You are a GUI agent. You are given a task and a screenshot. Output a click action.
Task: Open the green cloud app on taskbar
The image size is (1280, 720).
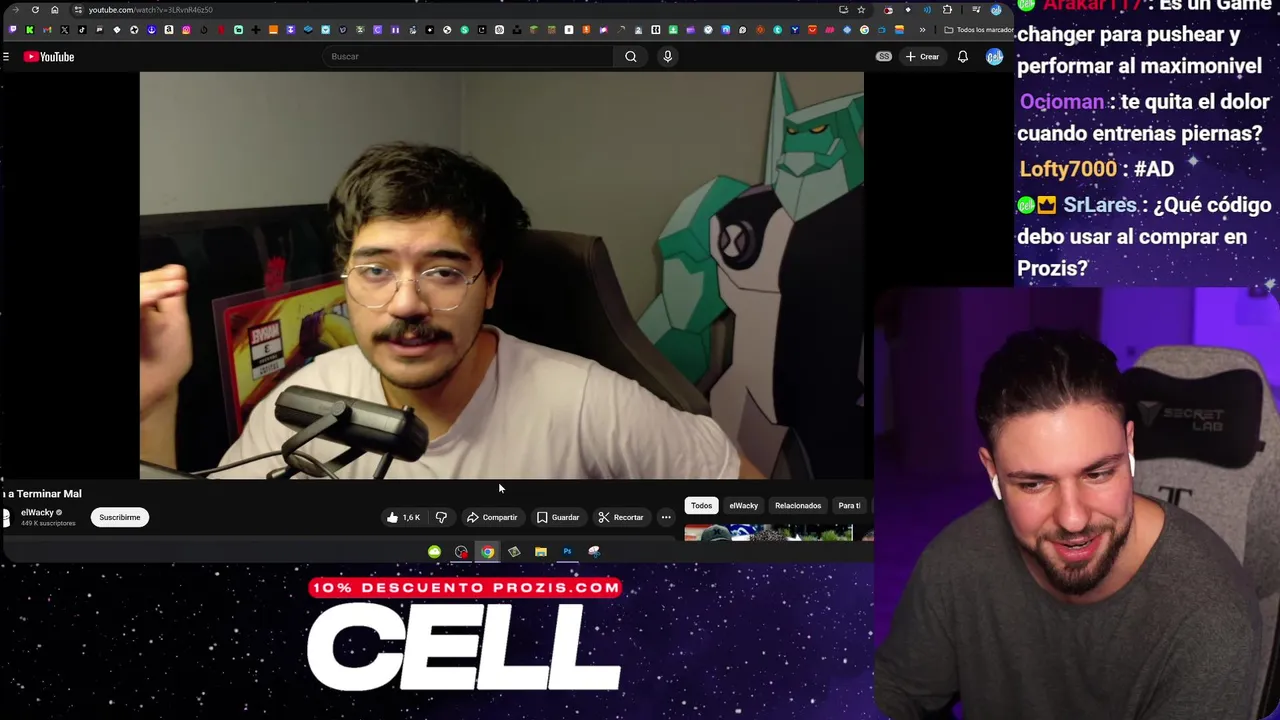coord(434,552)
